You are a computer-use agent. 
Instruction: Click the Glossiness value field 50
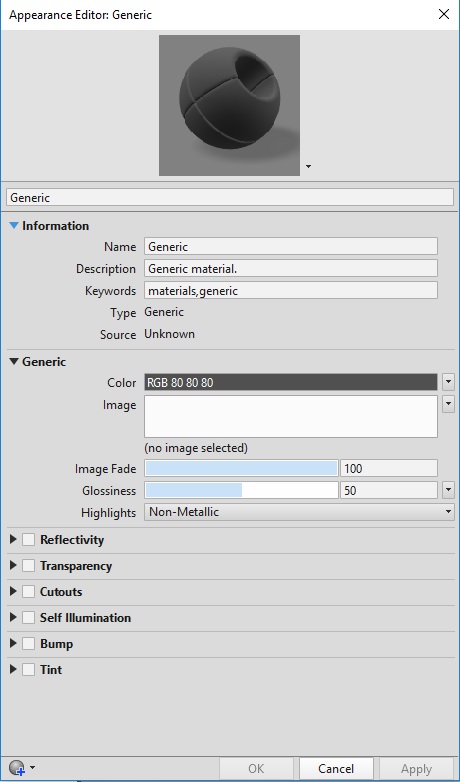pos(389,490)
